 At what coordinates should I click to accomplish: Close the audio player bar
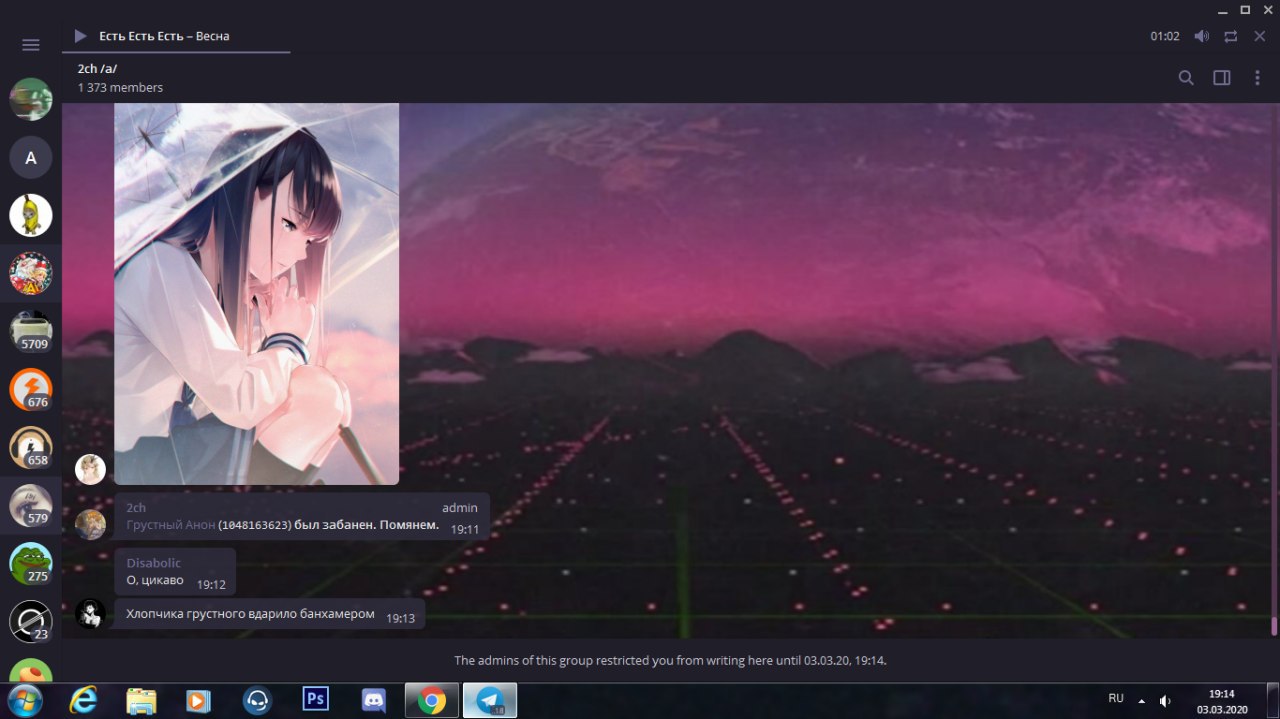point(1260,36)
